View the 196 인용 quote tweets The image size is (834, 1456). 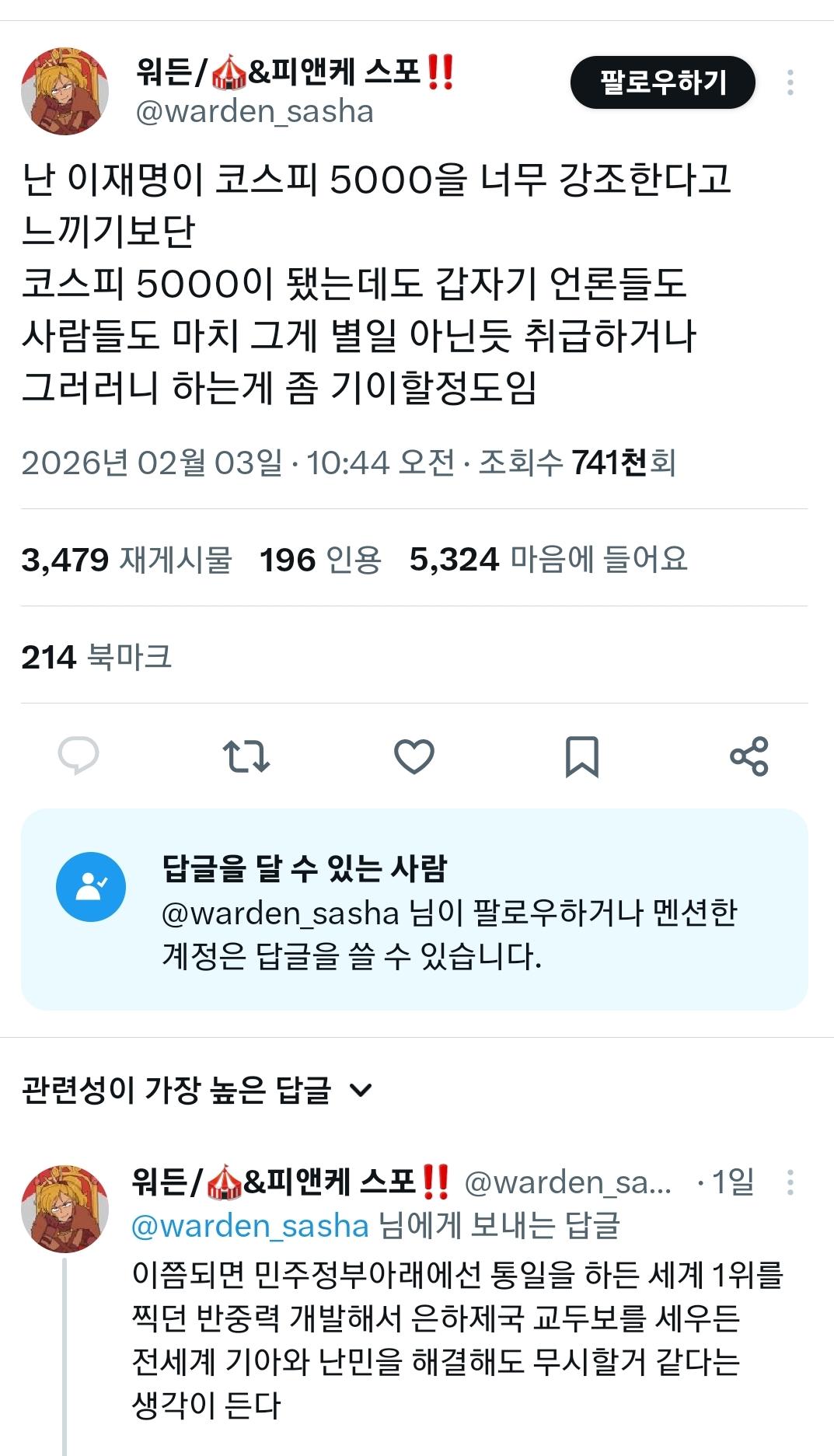(320, 559)
